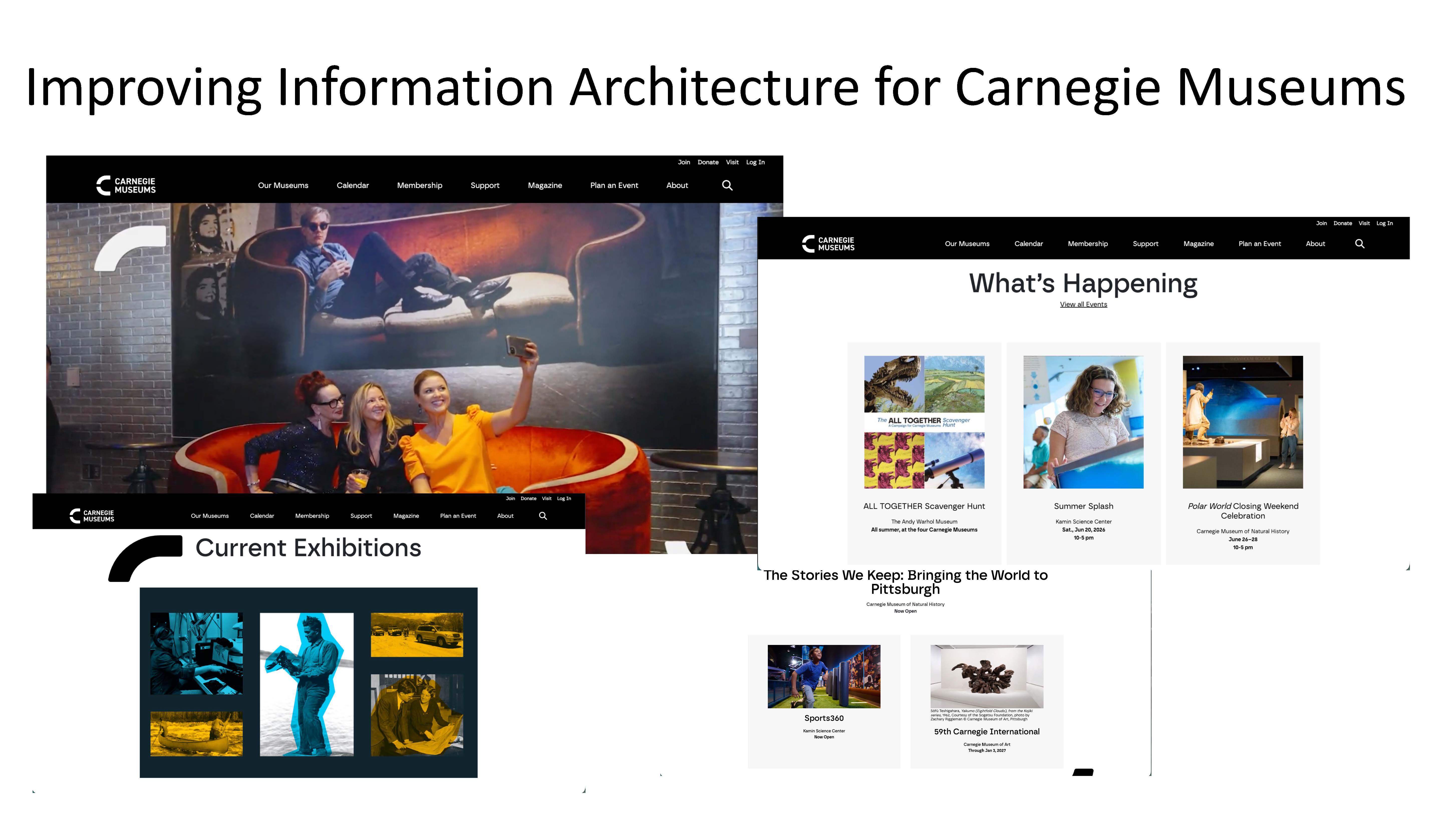Image resolution: width=1456 pixels, height=819 pixels.
Task: Click the Carnegie Museums logo on the Current Exhibitions page
Action: (92, 515)
